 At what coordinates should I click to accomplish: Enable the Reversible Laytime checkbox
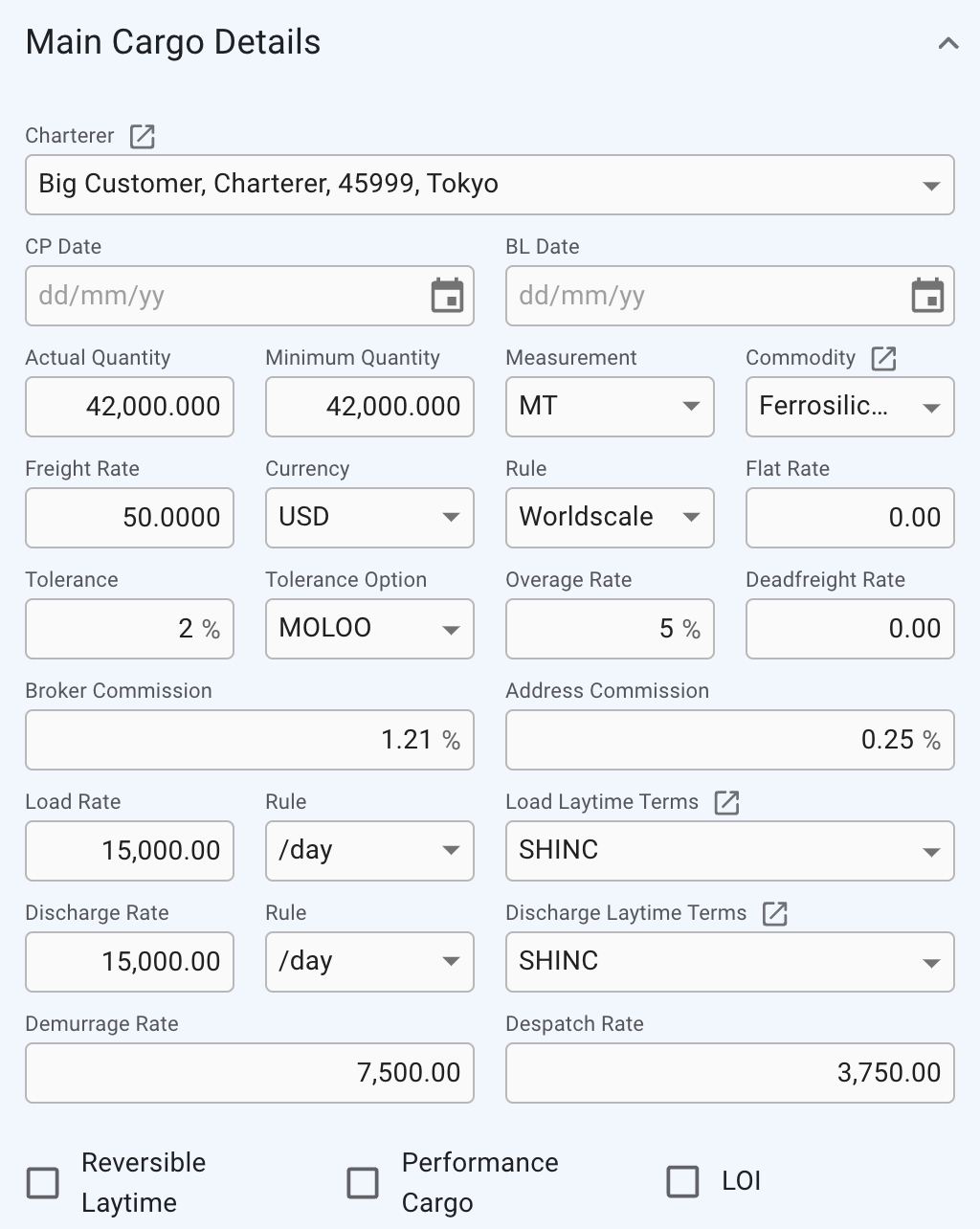coord(43,1182)
